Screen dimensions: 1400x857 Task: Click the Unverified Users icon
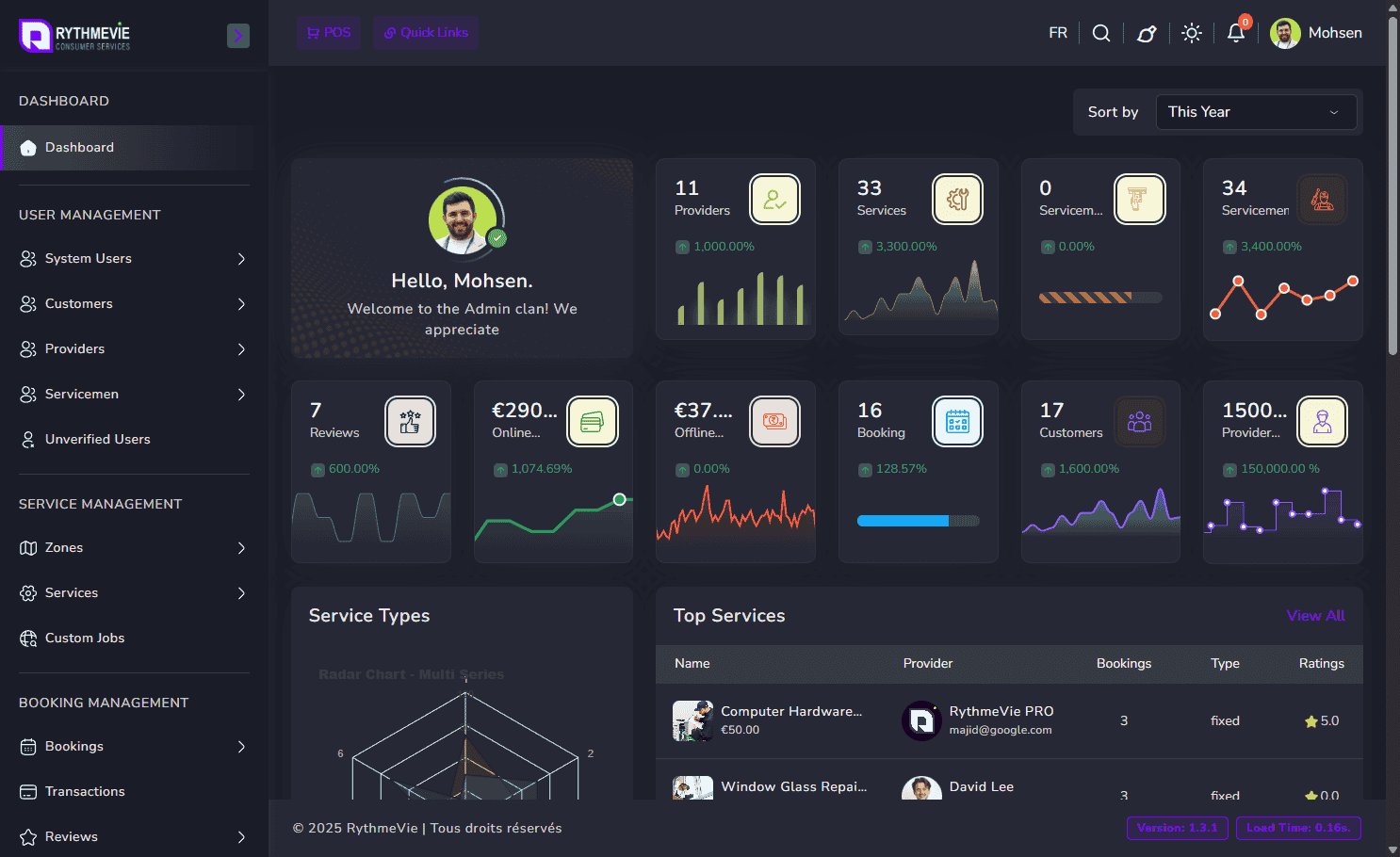pyautogui.click(x=28, y=439)
